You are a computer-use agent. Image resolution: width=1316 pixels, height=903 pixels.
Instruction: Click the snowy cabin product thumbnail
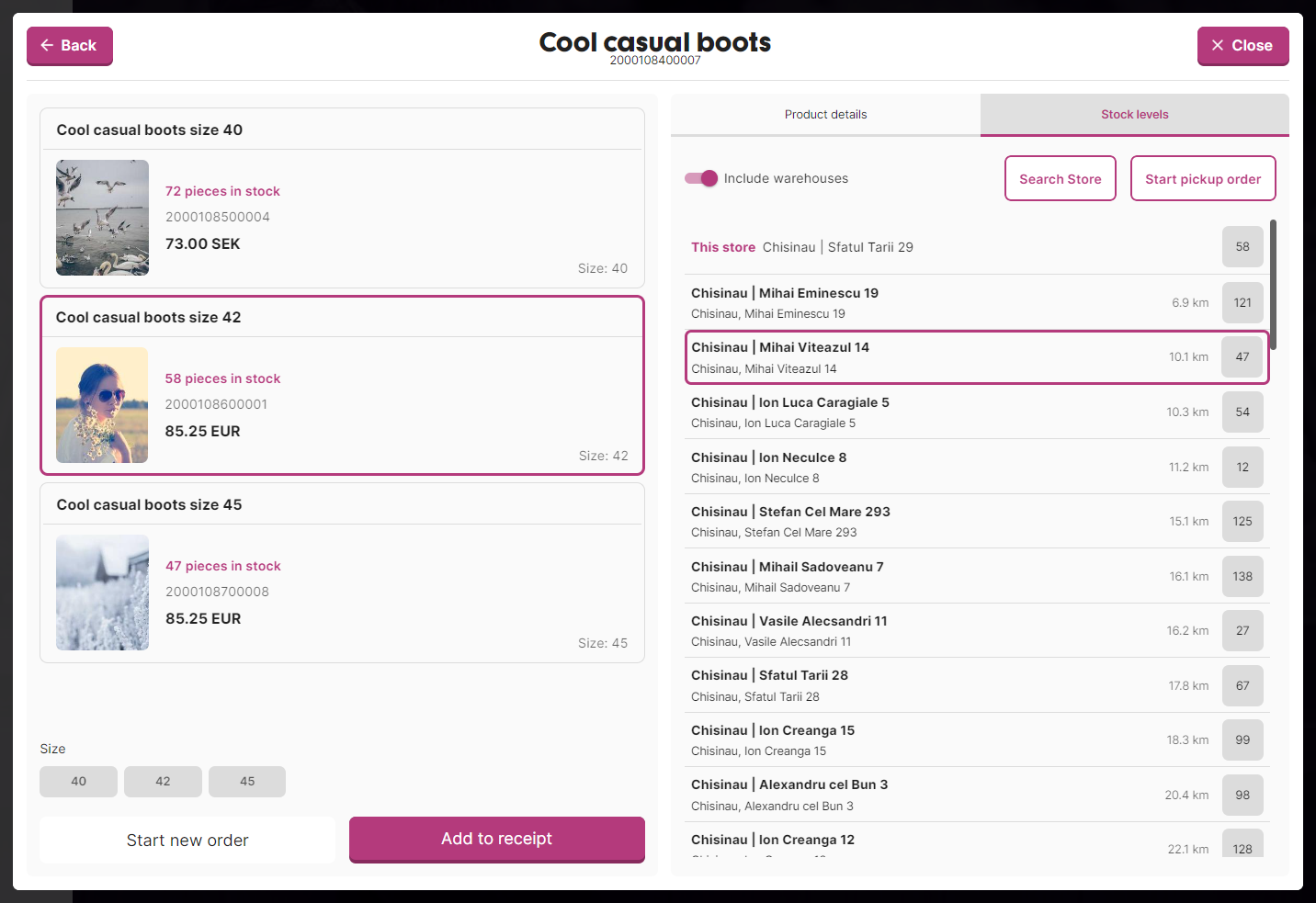point(102,593)
